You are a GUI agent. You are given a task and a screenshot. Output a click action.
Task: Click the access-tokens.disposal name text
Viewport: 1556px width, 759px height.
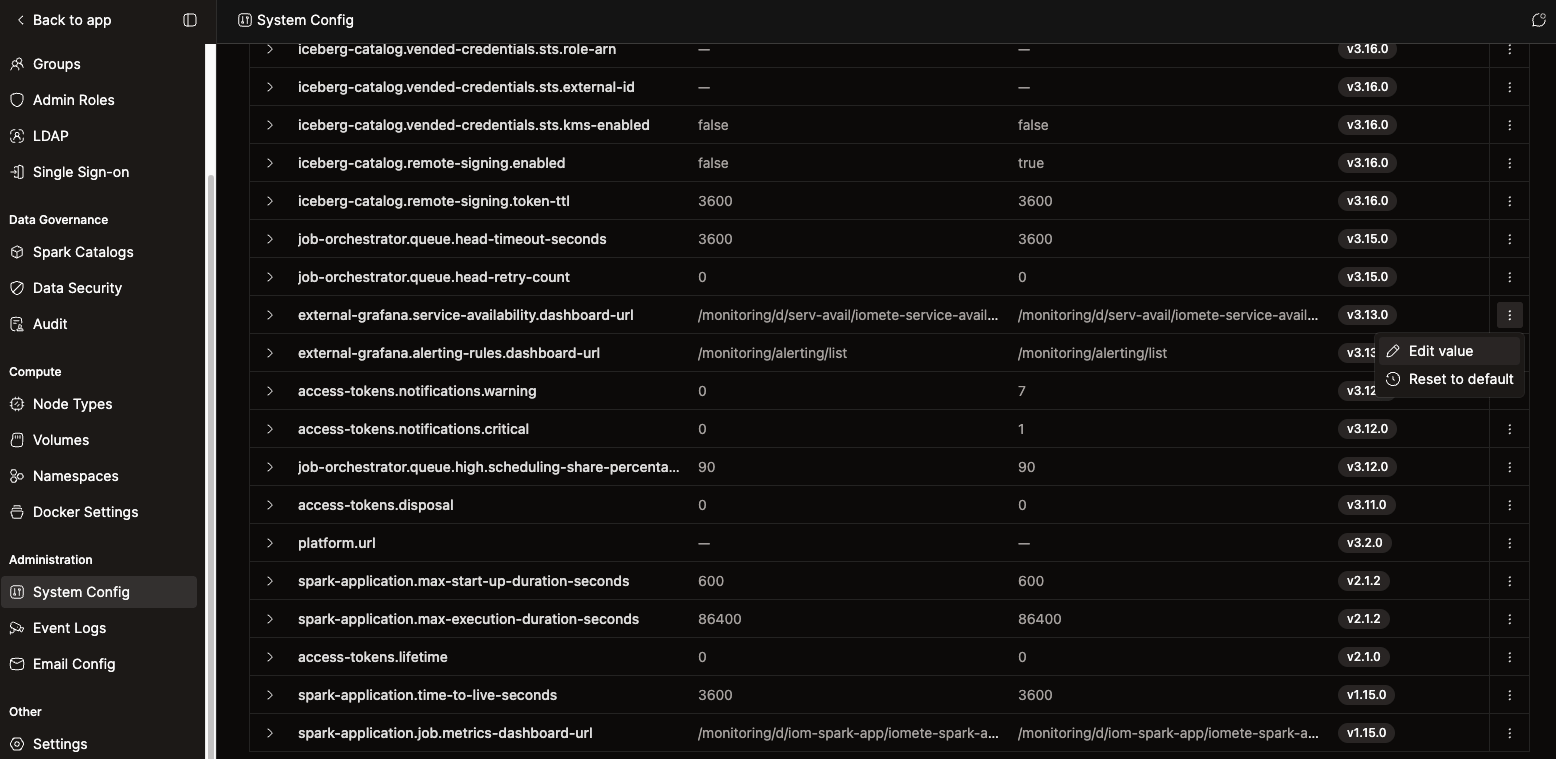click(x=376, y=505)
